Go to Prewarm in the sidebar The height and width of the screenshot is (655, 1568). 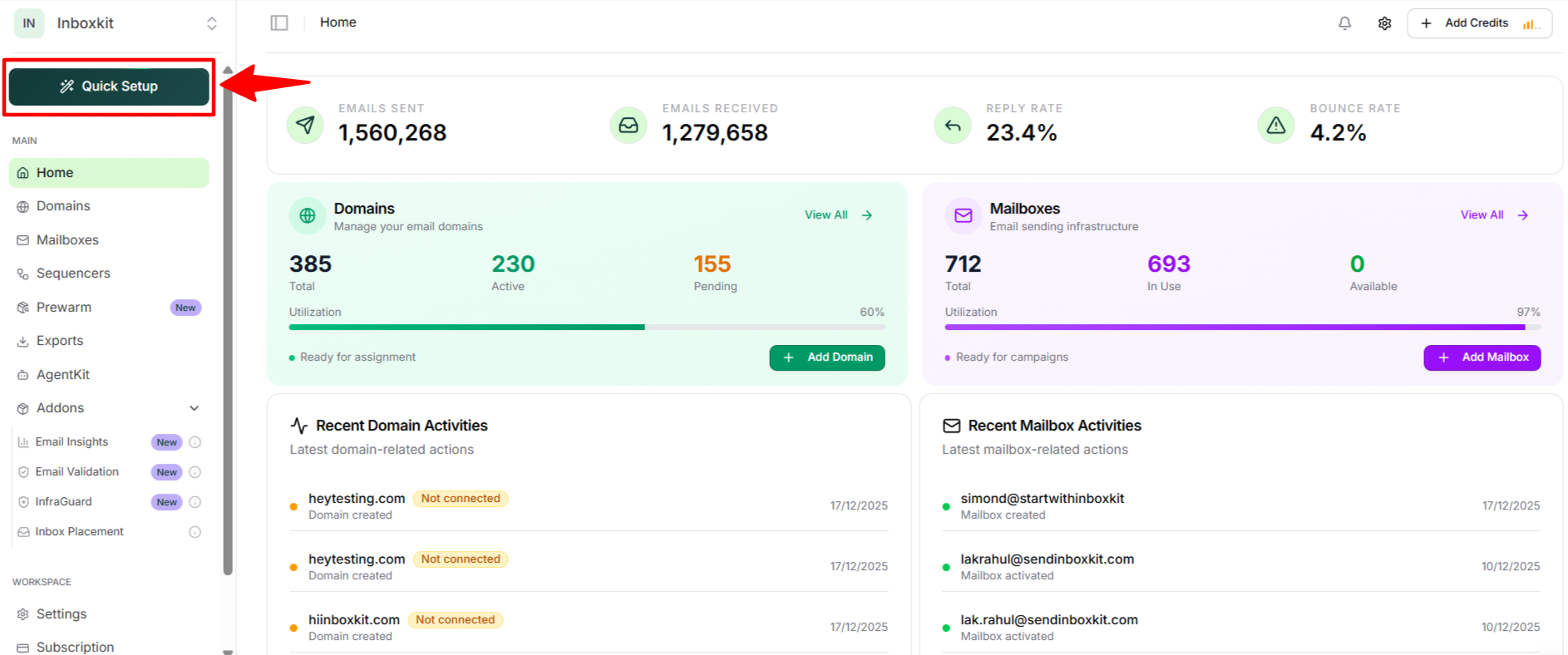(x=64, y=308)
